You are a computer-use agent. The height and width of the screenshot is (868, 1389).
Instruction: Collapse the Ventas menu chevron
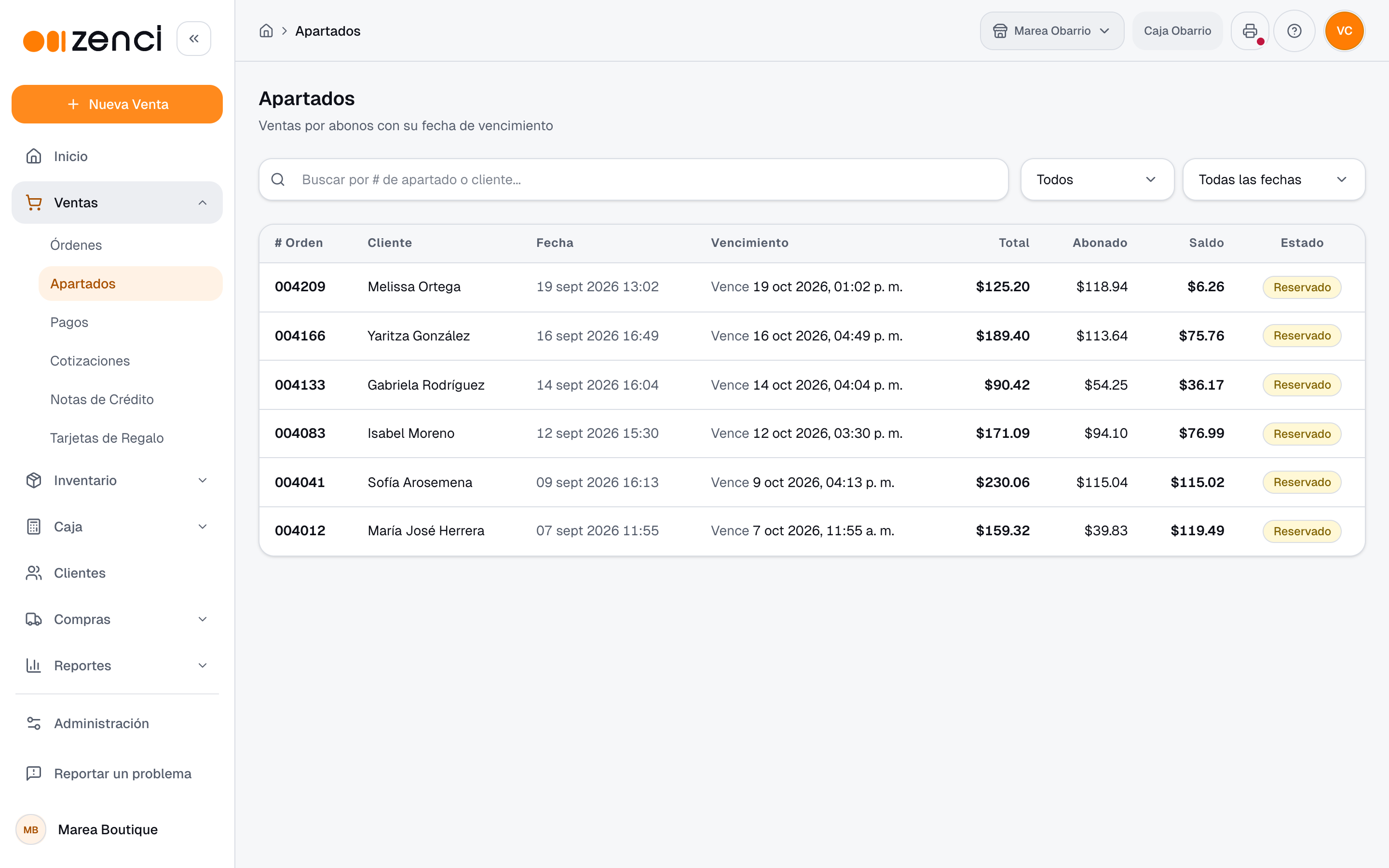203,203
